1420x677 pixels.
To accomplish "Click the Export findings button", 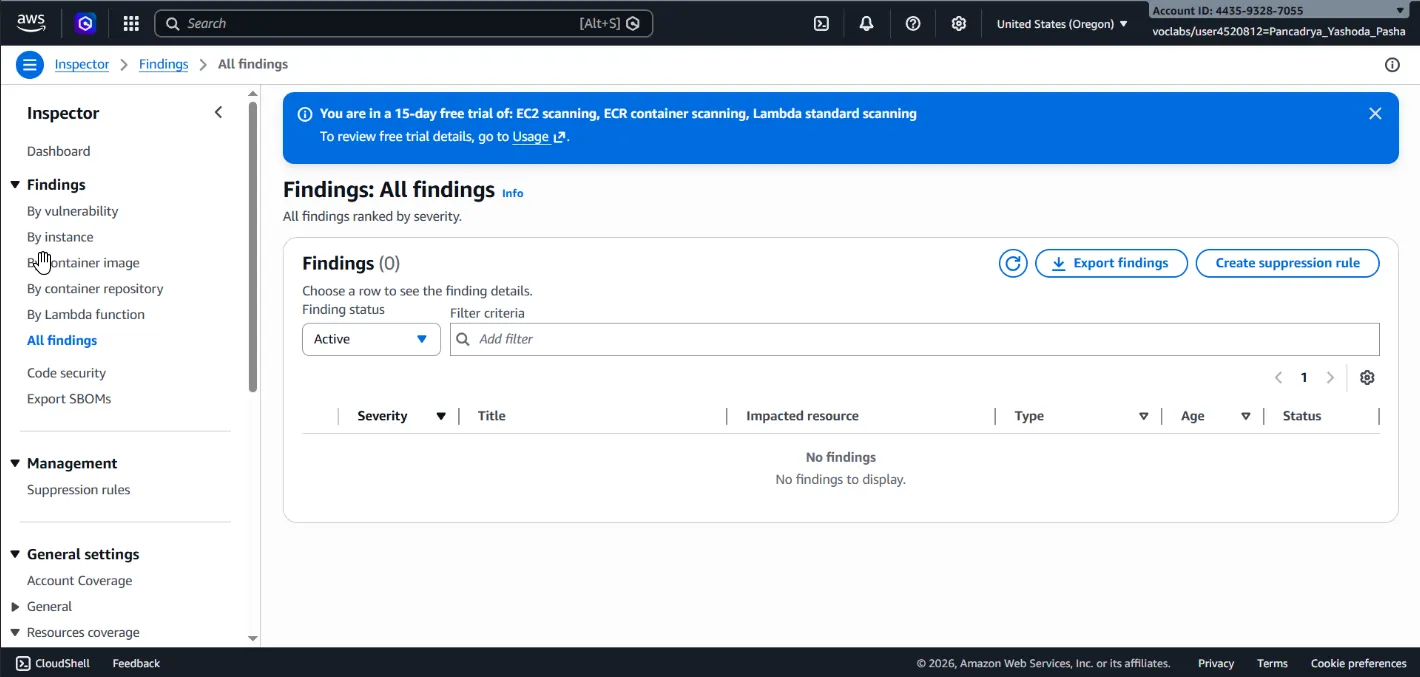I will tap(1111, 263).
